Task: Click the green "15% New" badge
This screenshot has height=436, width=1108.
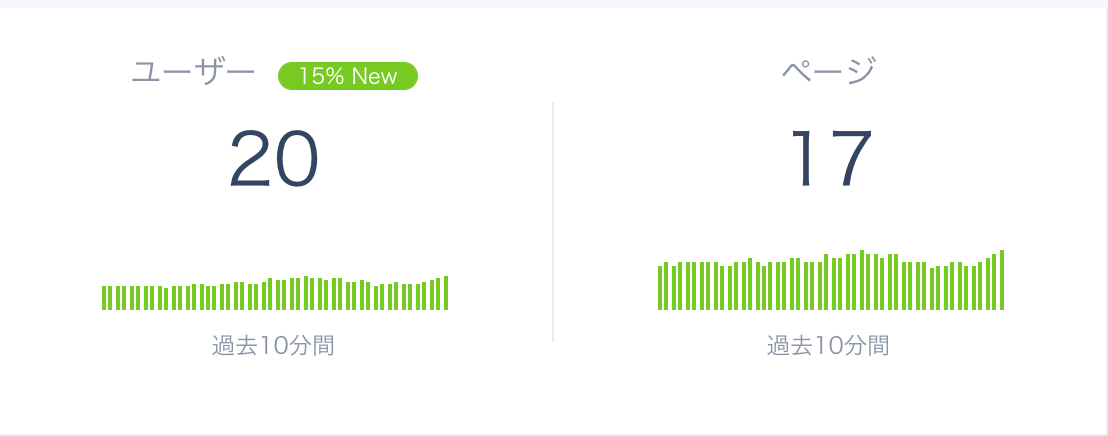Action: tap(347, 76)
